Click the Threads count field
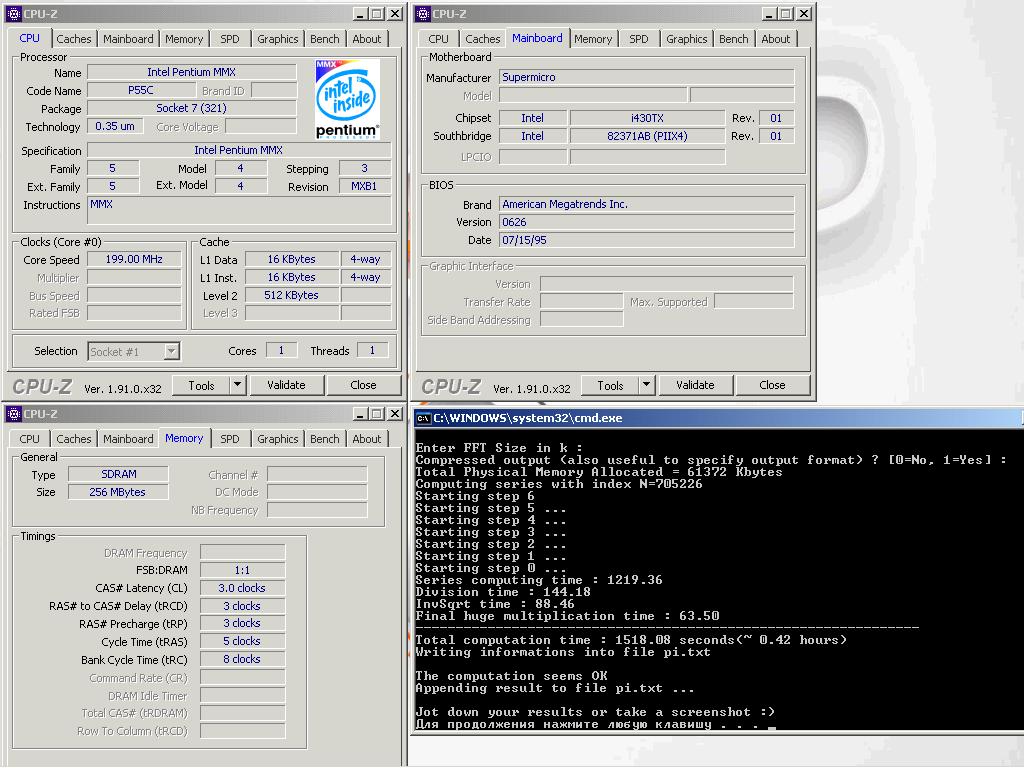Viewport: 1024px width, 768px height. [372, 351]
